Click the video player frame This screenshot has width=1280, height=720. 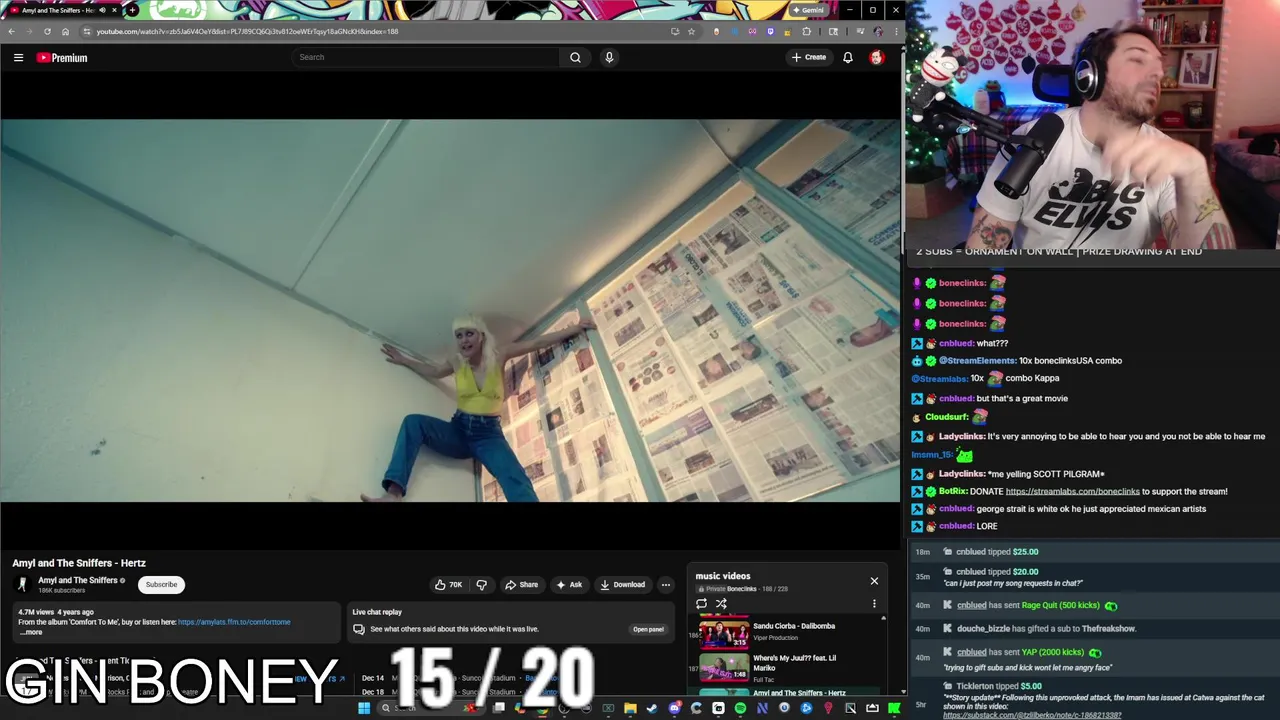(450, 310)
